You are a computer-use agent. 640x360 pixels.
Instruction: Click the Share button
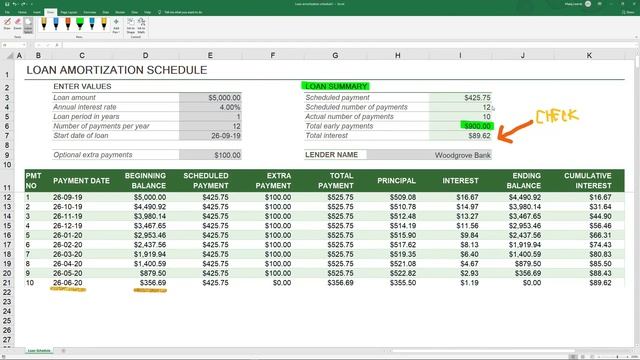[629, 12]
